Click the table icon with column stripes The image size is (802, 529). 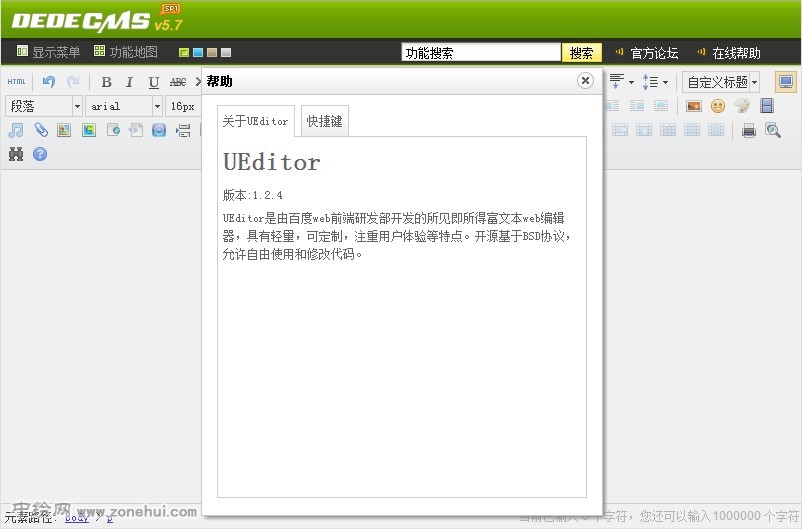point(716,130)
